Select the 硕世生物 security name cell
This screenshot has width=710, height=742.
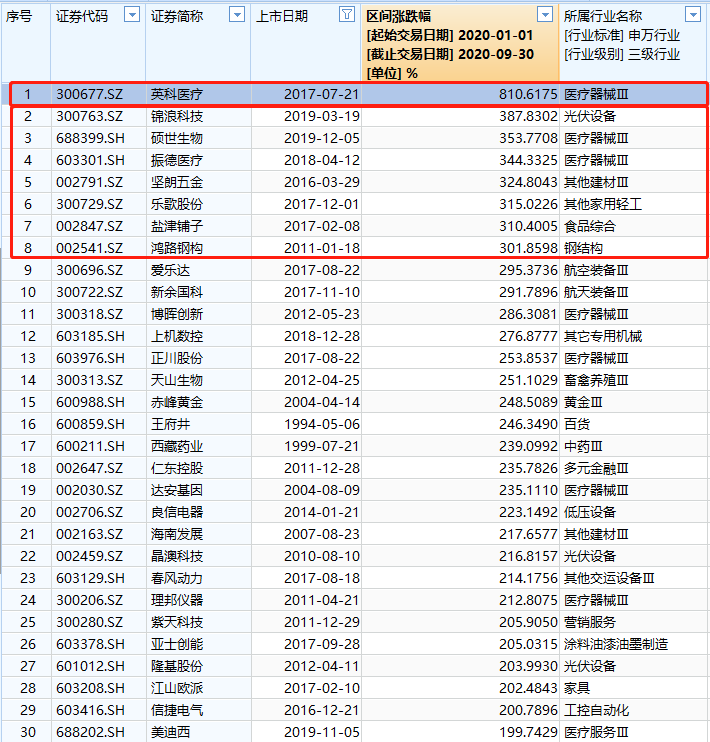click(x=177, y=138)
